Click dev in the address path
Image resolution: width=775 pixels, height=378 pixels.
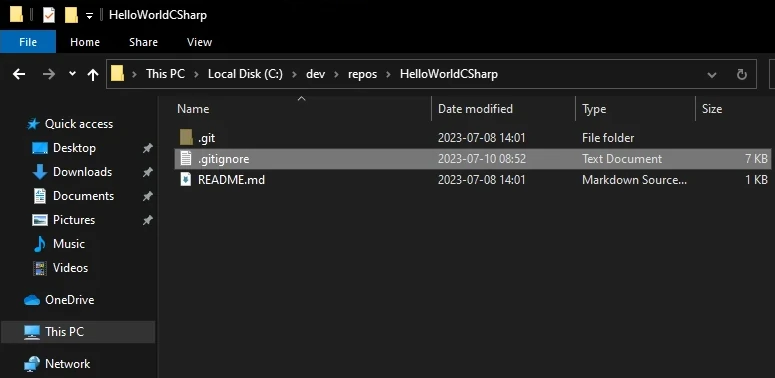point(315,74)
